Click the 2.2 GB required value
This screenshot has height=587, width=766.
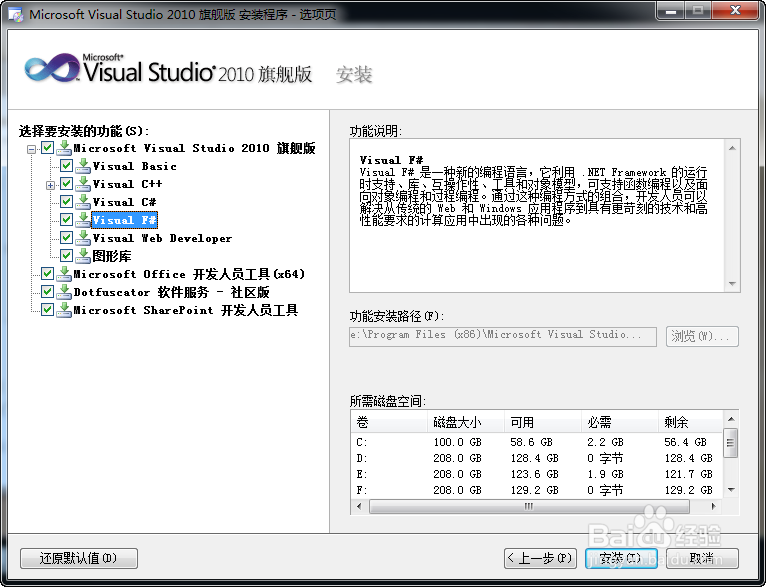[605, 442]
